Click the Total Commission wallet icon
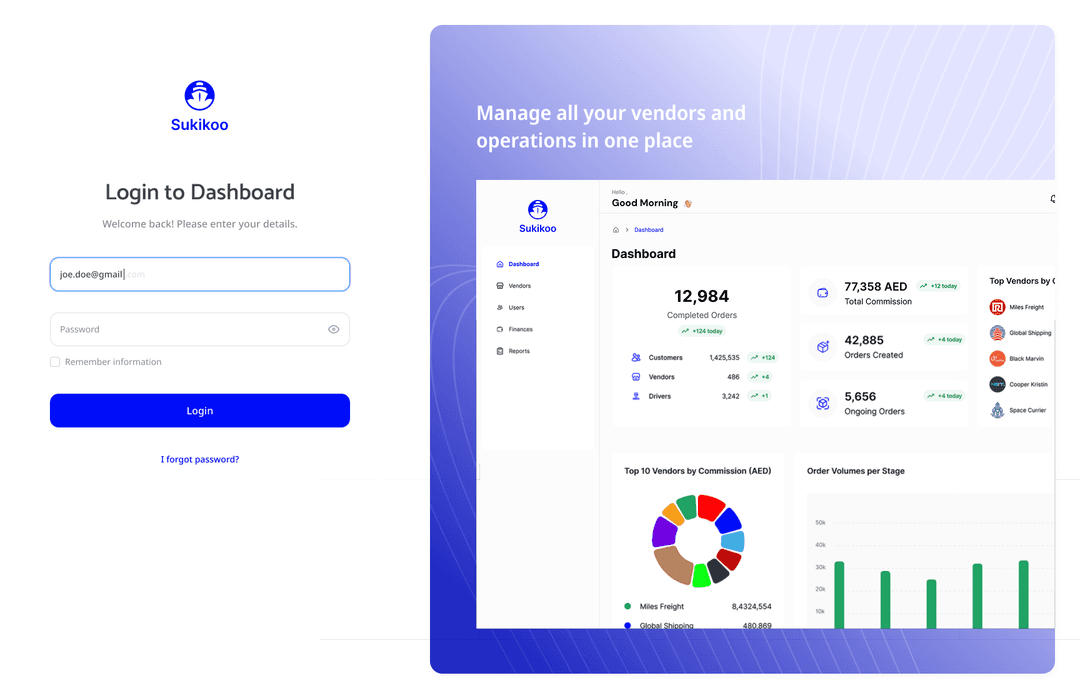1080x698 pixels. (x=823, y=293)
